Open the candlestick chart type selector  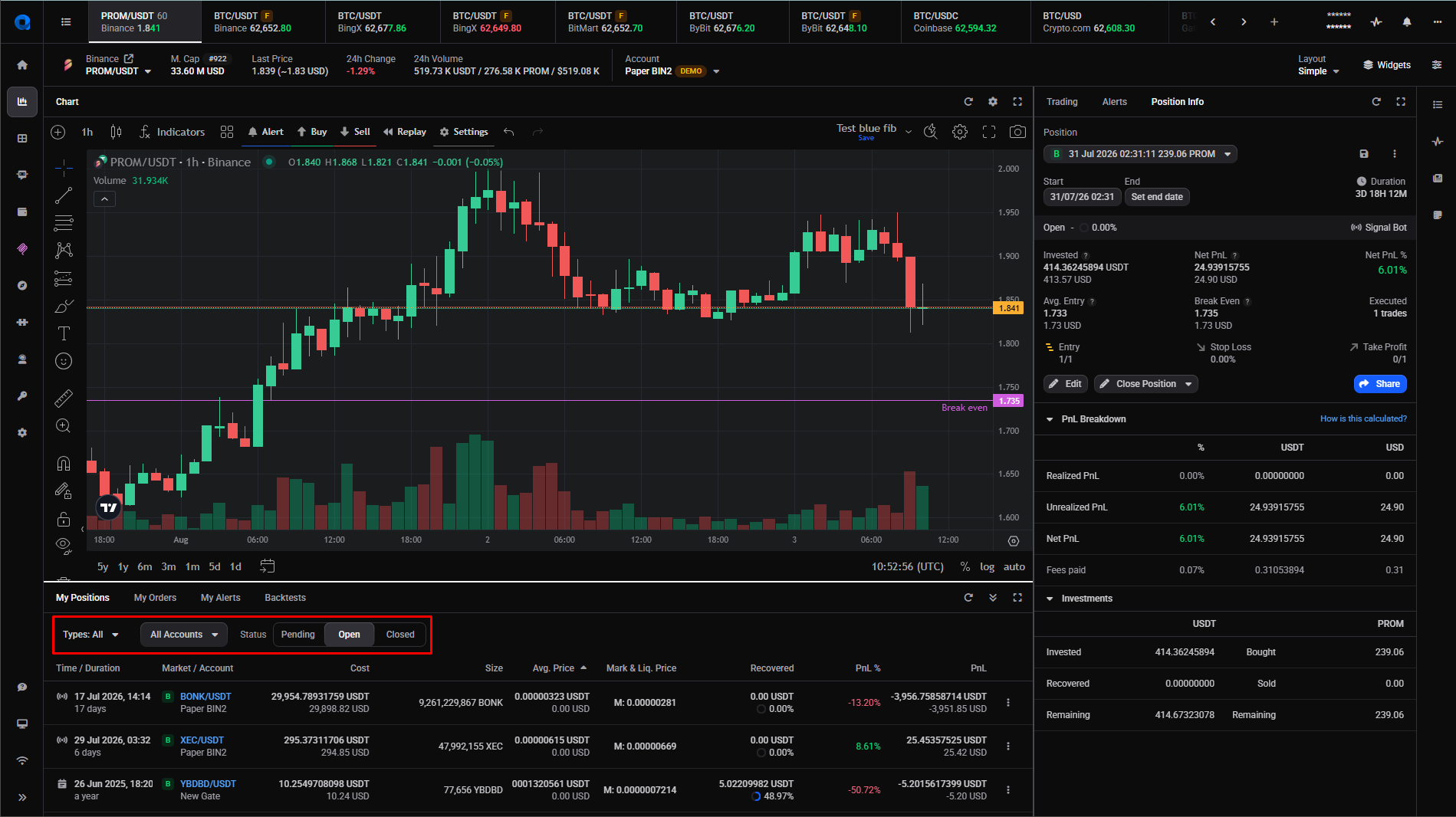click(x=116, y=132)
